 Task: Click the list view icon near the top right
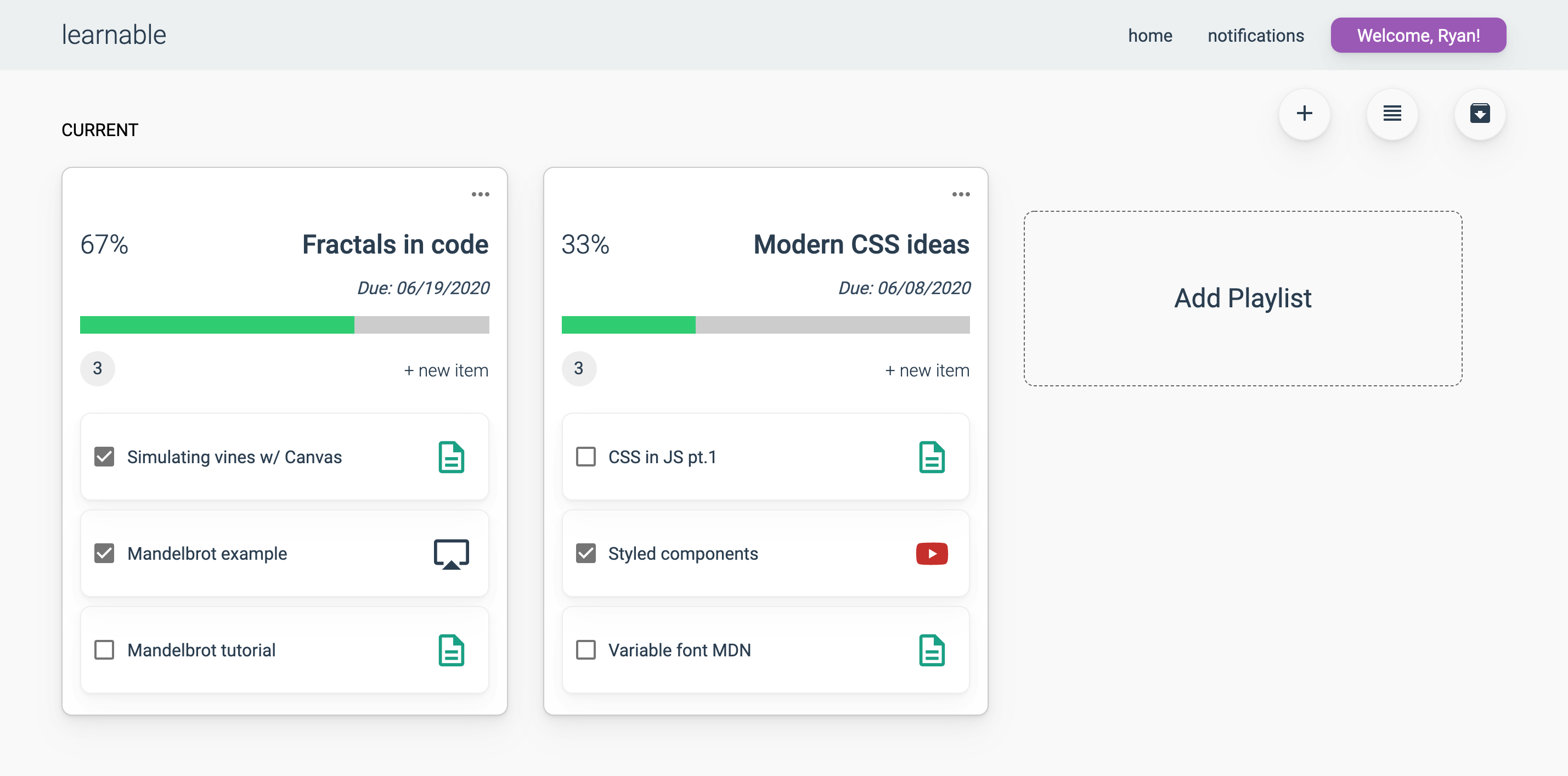(x=1392, y=114)
